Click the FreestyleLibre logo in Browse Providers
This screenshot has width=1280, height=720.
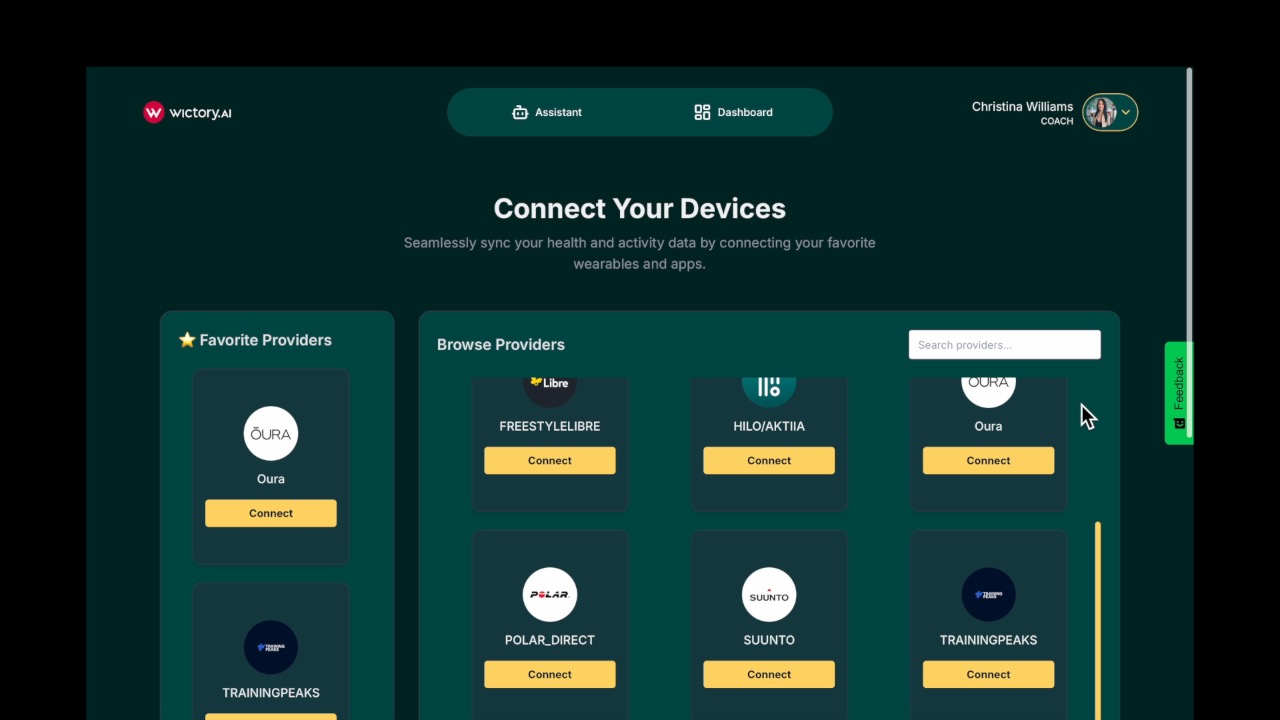click(550, 390)
